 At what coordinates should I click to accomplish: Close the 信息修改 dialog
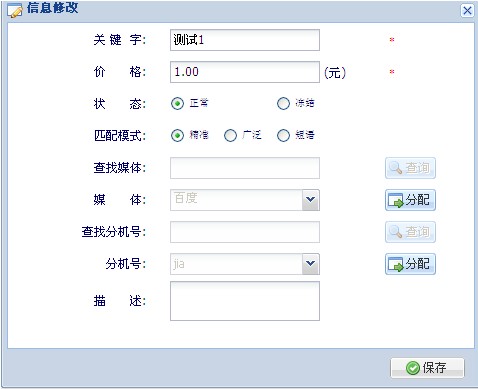[x=467, y=10]
